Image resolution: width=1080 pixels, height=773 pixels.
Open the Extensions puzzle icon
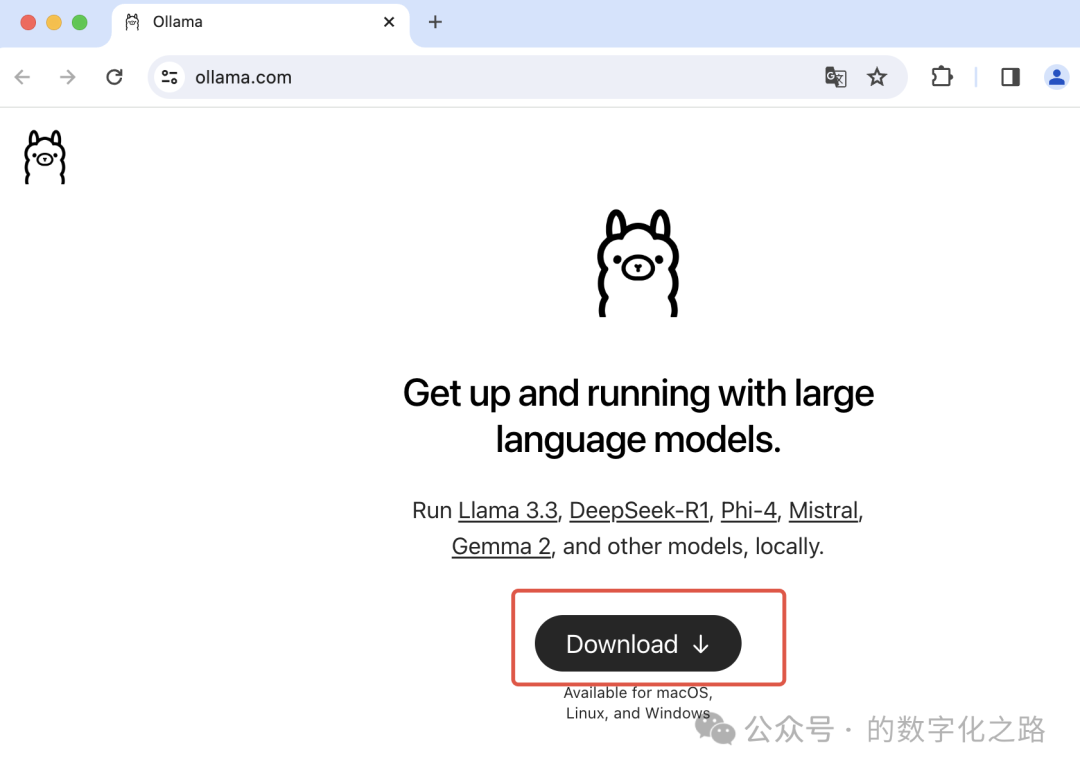pos(941,77)
